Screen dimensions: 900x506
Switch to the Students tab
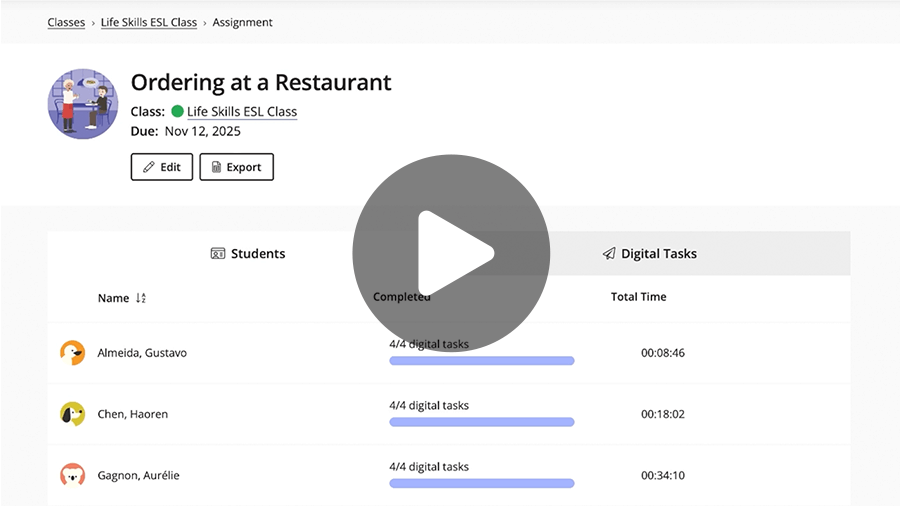tap(248, 254)
